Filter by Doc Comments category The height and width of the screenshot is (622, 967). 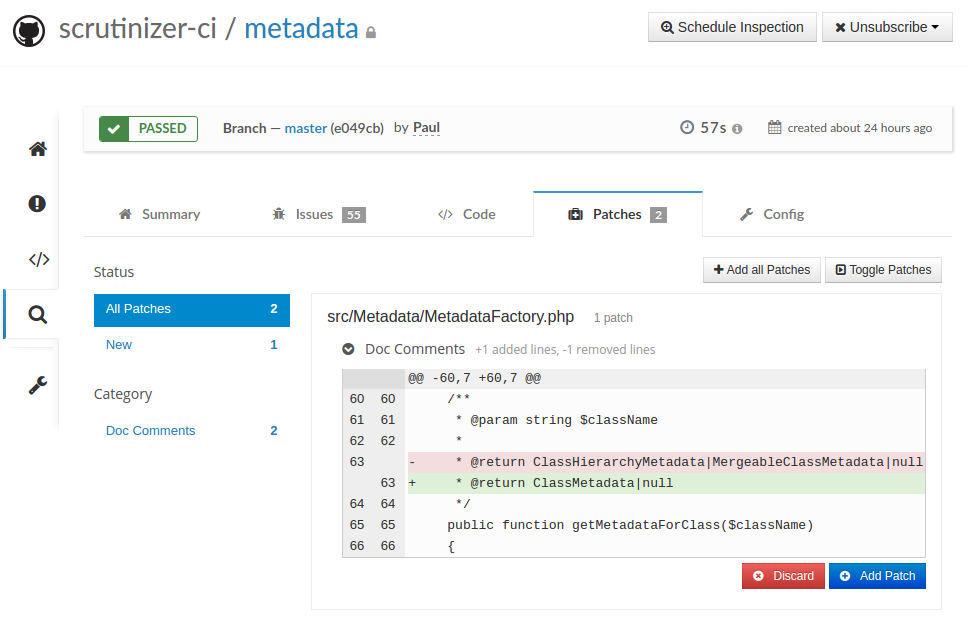(192, 431)
